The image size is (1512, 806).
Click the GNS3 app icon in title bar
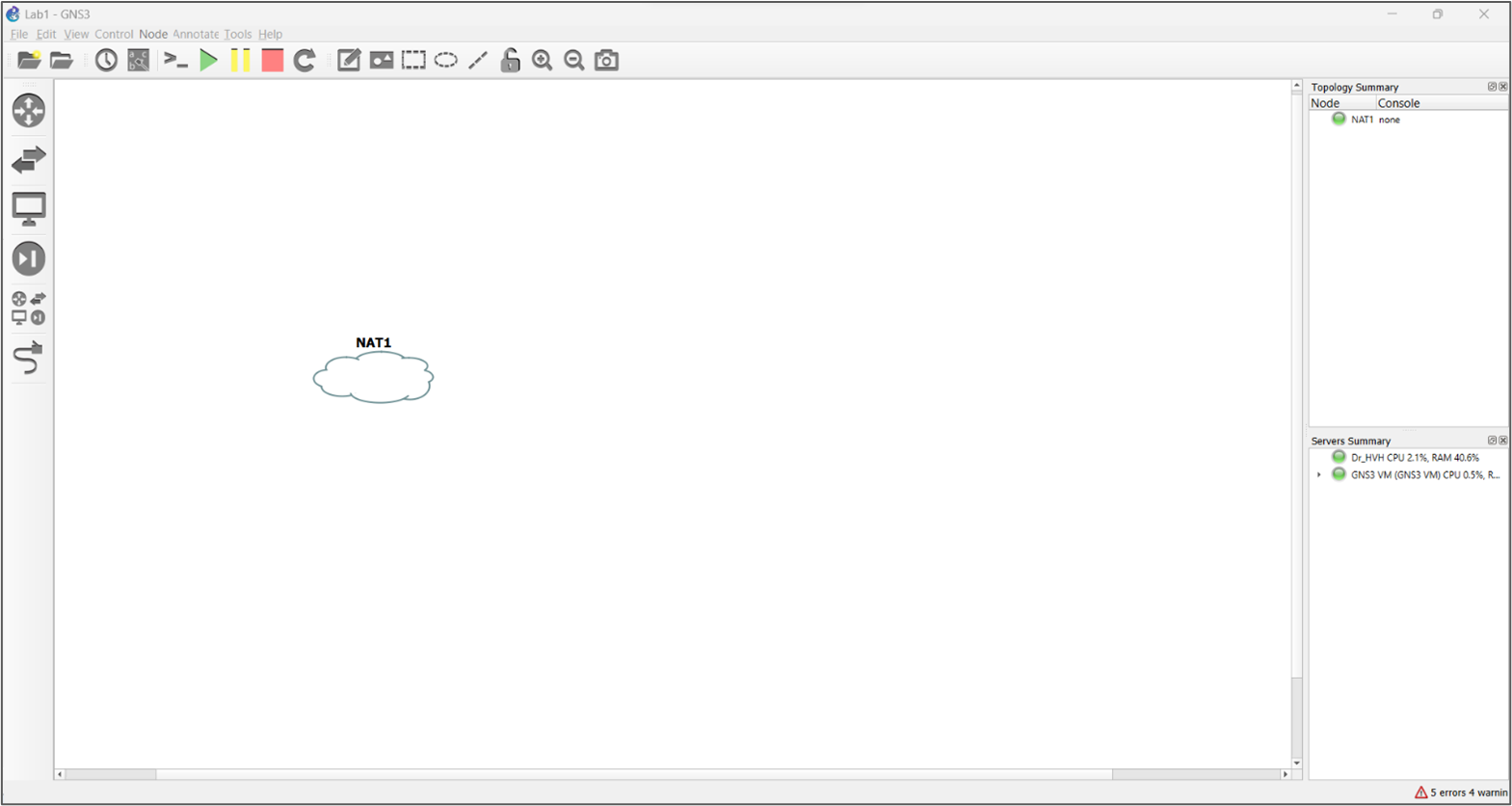coord(13,14)
